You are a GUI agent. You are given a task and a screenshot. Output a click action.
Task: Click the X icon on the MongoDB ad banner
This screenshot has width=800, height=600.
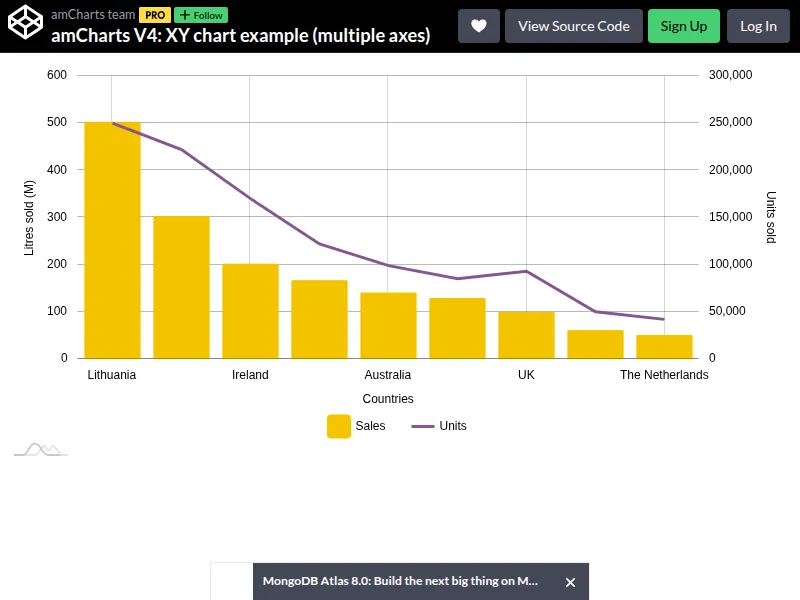tap(571, 581)
